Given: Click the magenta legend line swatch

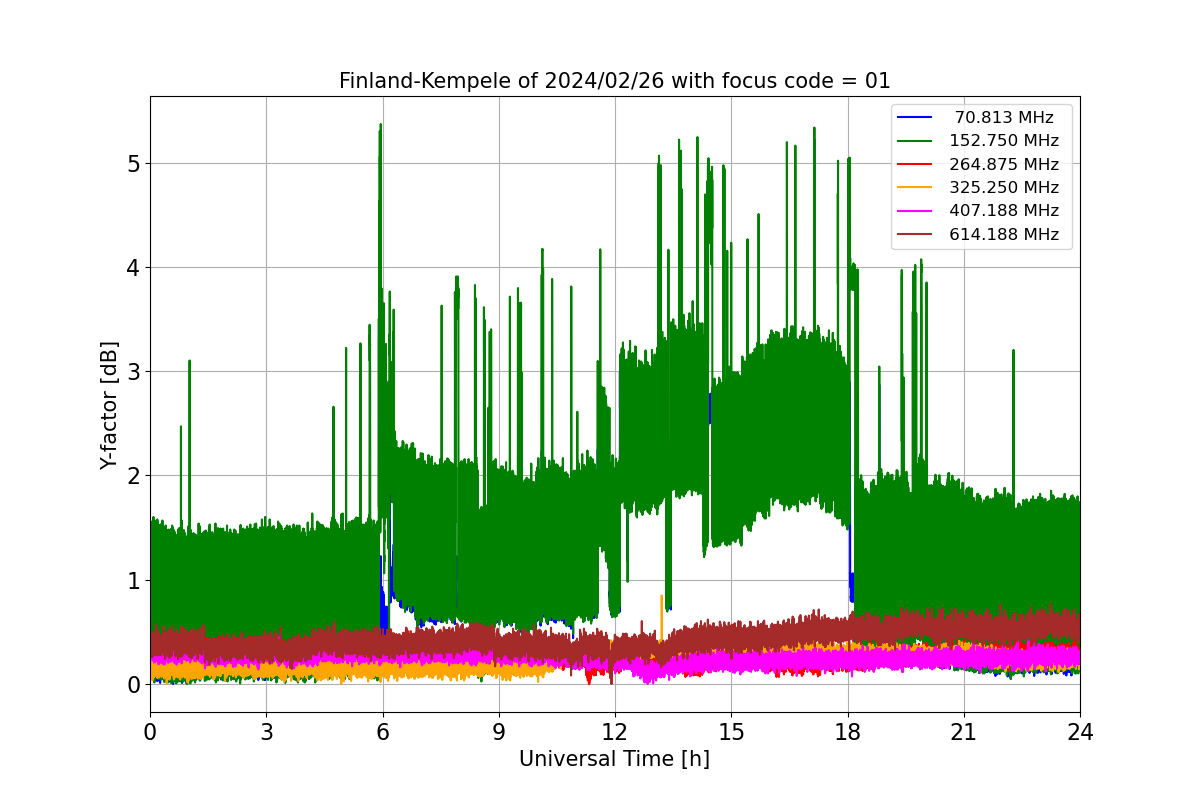Looking at the screenshot, I should [x=915, y=211].
